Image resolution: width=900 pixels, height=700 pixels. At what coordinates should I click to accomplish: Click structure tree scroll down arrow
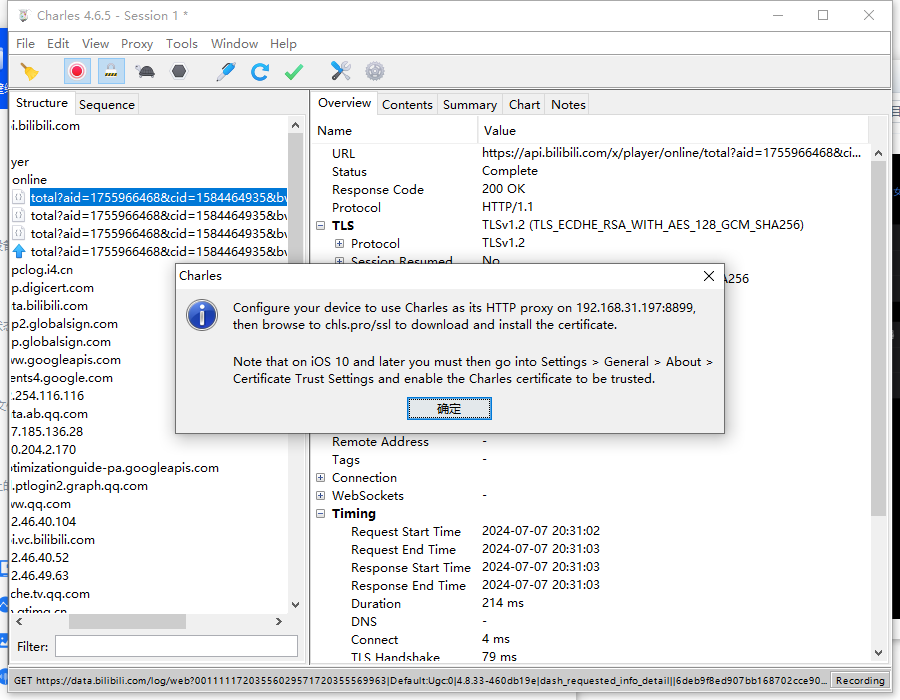[295, 604]
